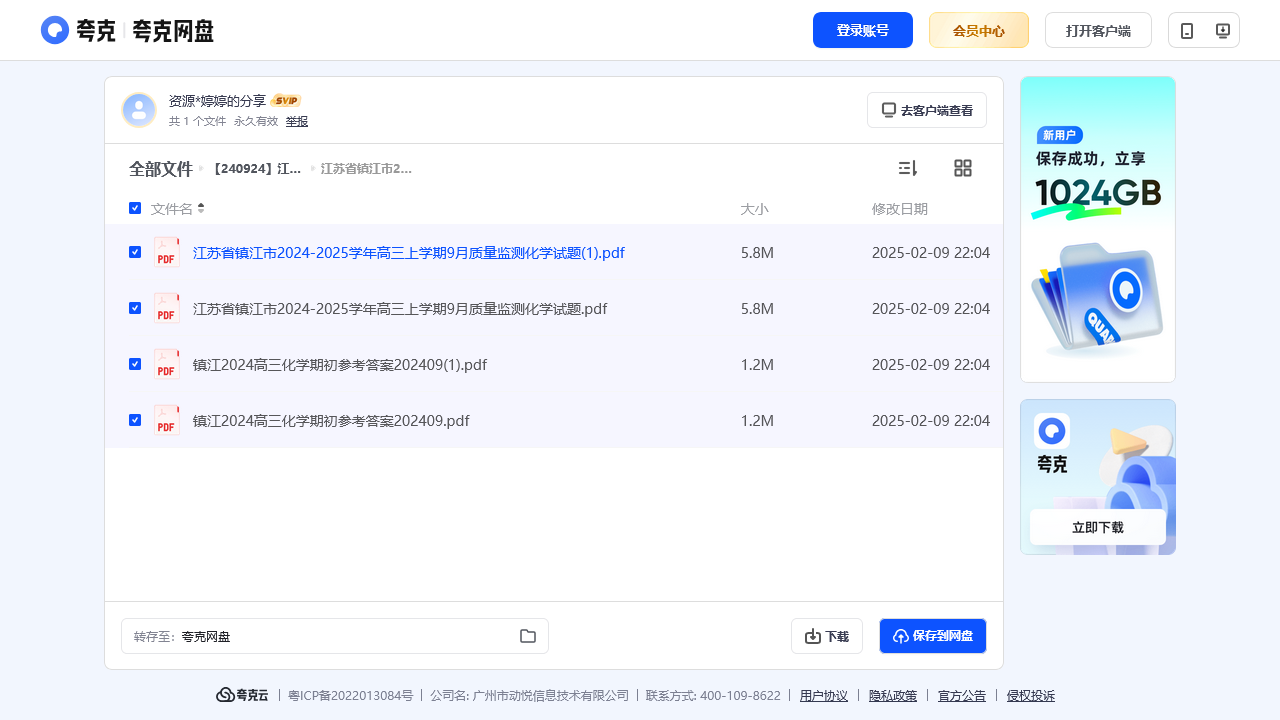Open 侵权投诉 footer link
This screenshot has width=1280, height=720.
1031,696
